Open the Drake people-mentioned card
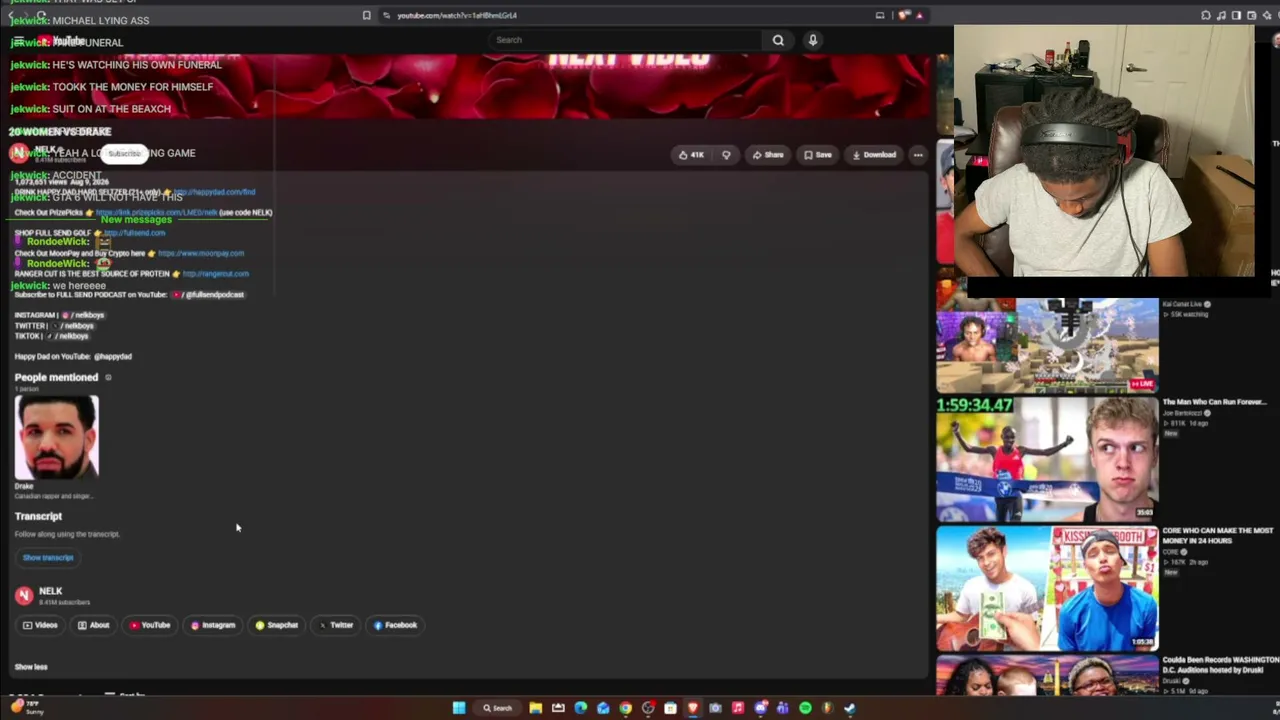Screen dimensions: 1280x720 (x=57, y=446)
